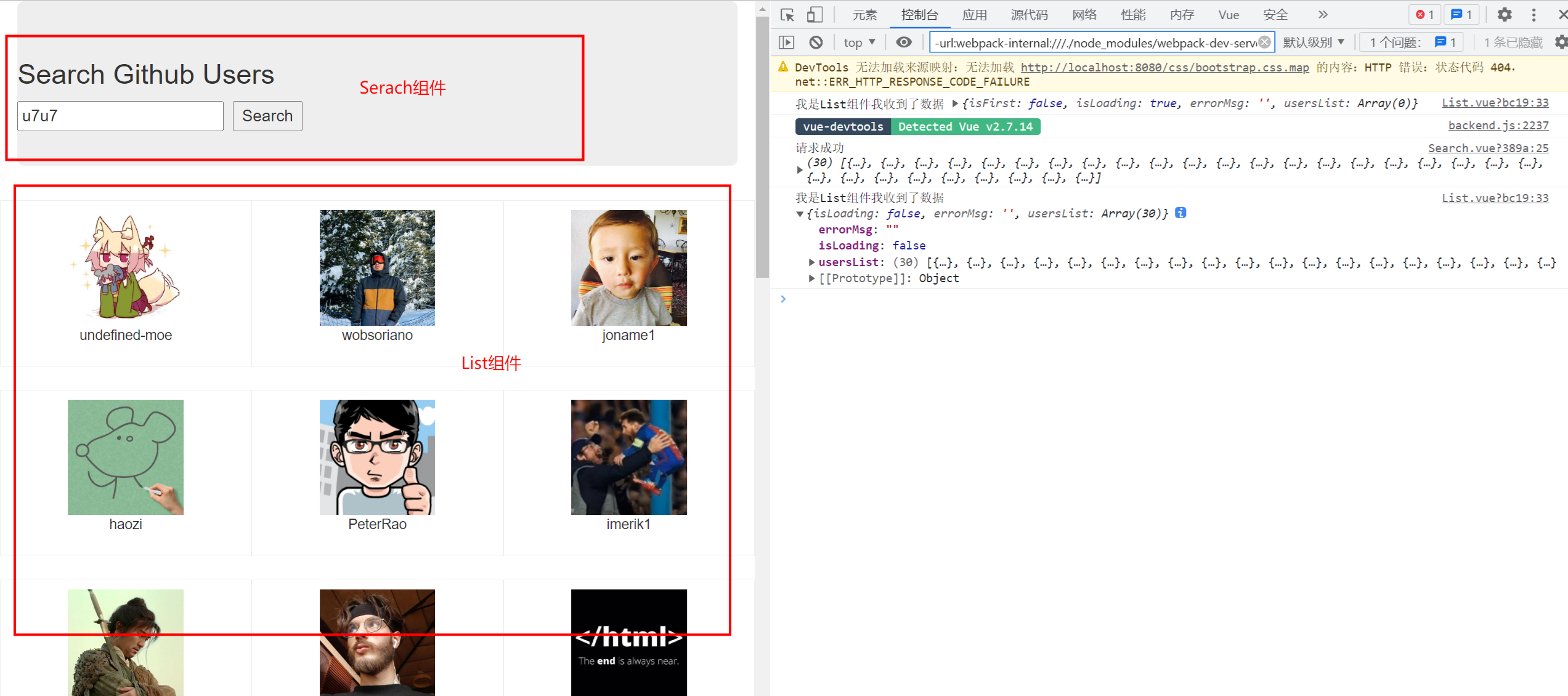
Task: Click the Search button
Action: pos(267,116)
